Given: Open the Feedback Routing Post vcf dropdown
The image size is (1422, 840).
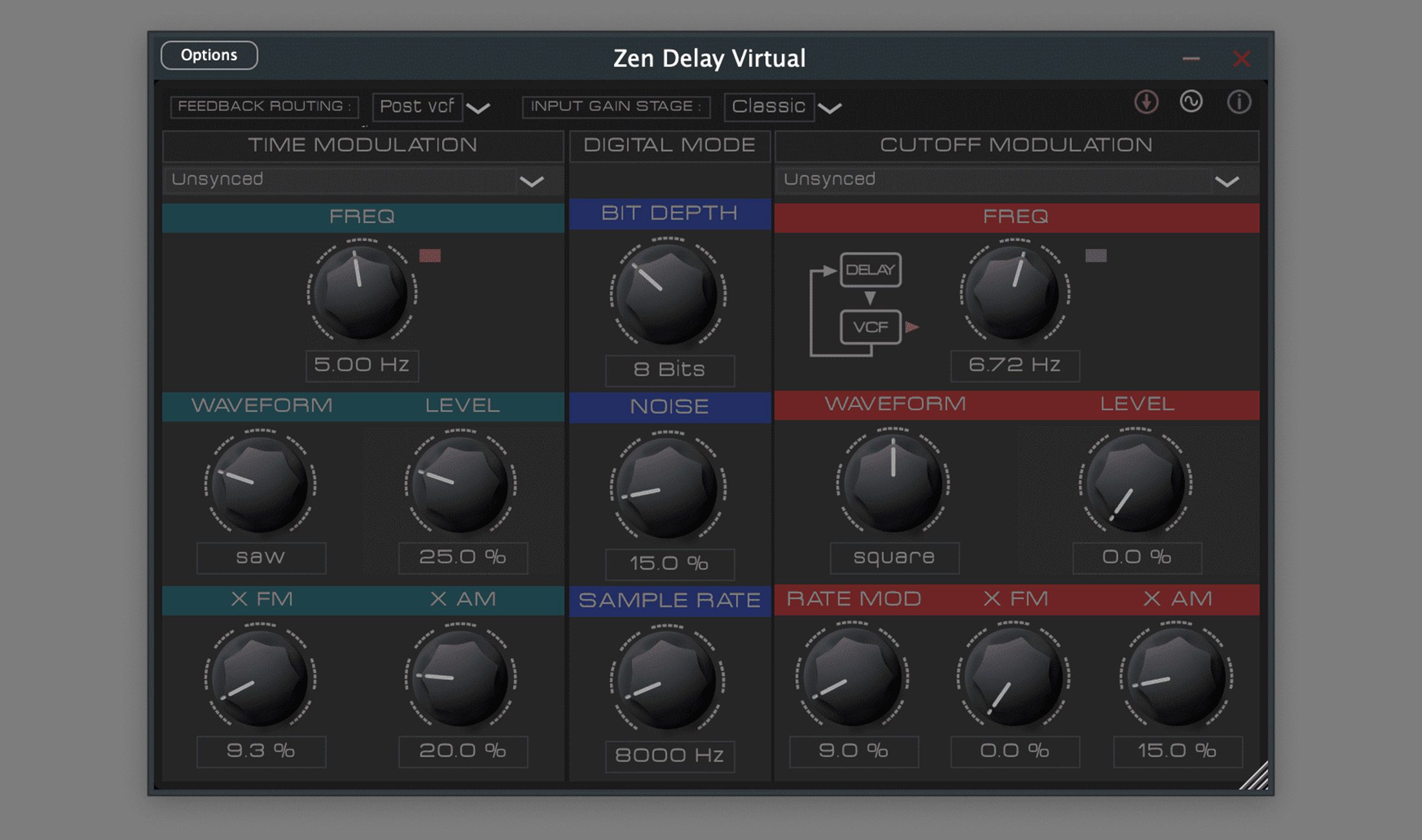Looking at the screenshot, I should (432, 107).
